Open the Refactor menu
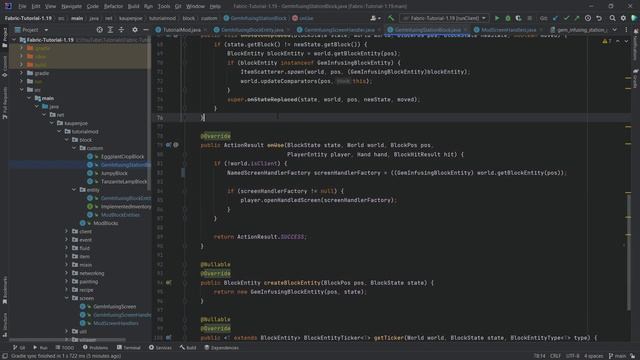Viewport: 640px width, 360px height. (113, 6)
